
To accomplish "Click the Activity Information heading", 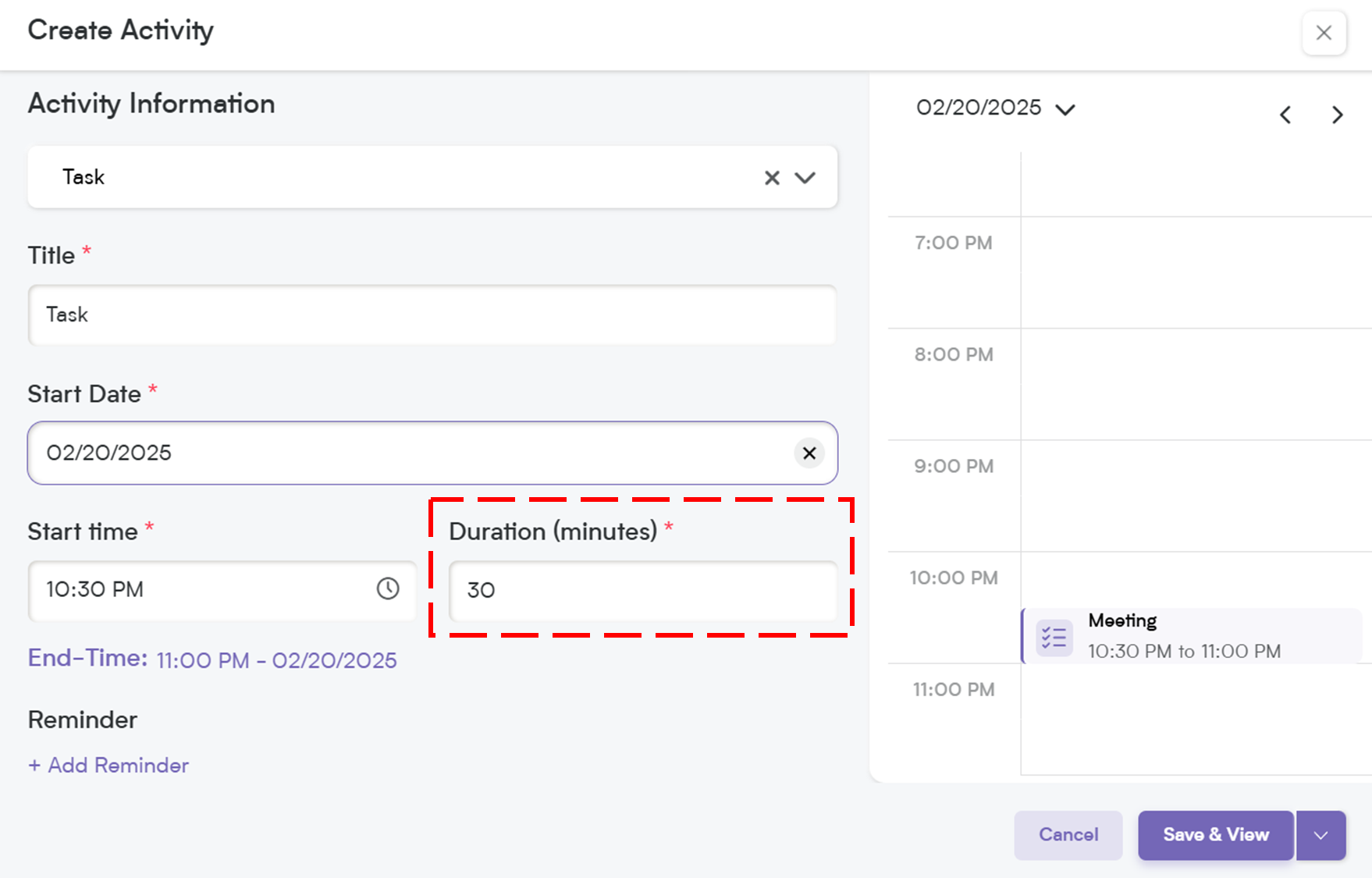I will point(151,104).
